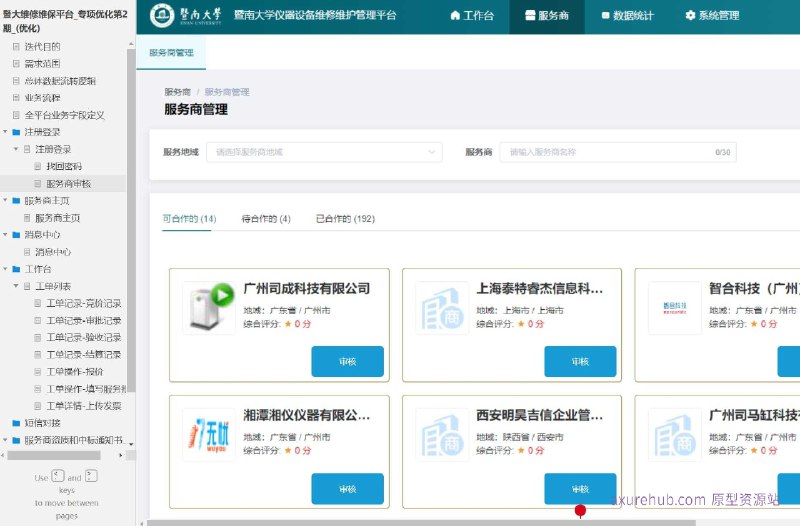This screenshot has width=800, height=526.
Task: Open 找回密码 page in sidebar
Action: point(64,166)
